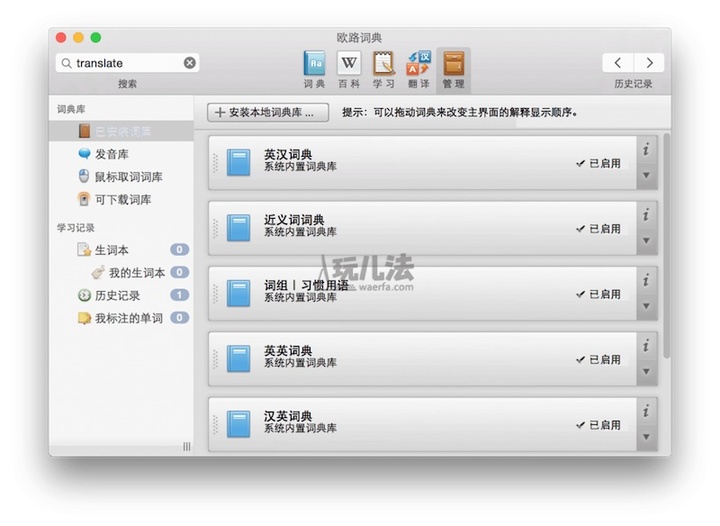Toggle 已启用 checkmark for 英汉词典
The height and width of the screenshot is (526, 720).
tap(599, 163)
